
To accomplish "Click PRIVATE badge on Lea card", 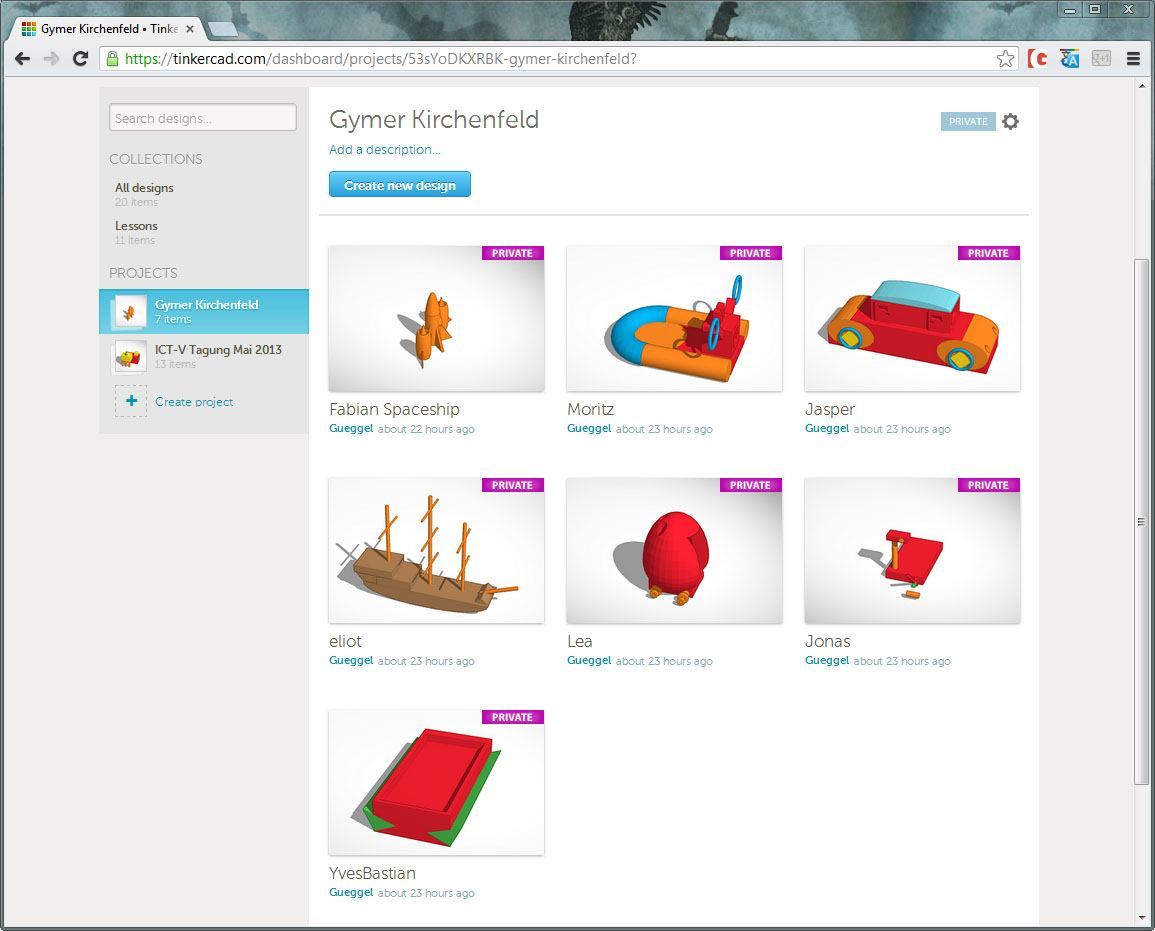I will coord(751,485).
